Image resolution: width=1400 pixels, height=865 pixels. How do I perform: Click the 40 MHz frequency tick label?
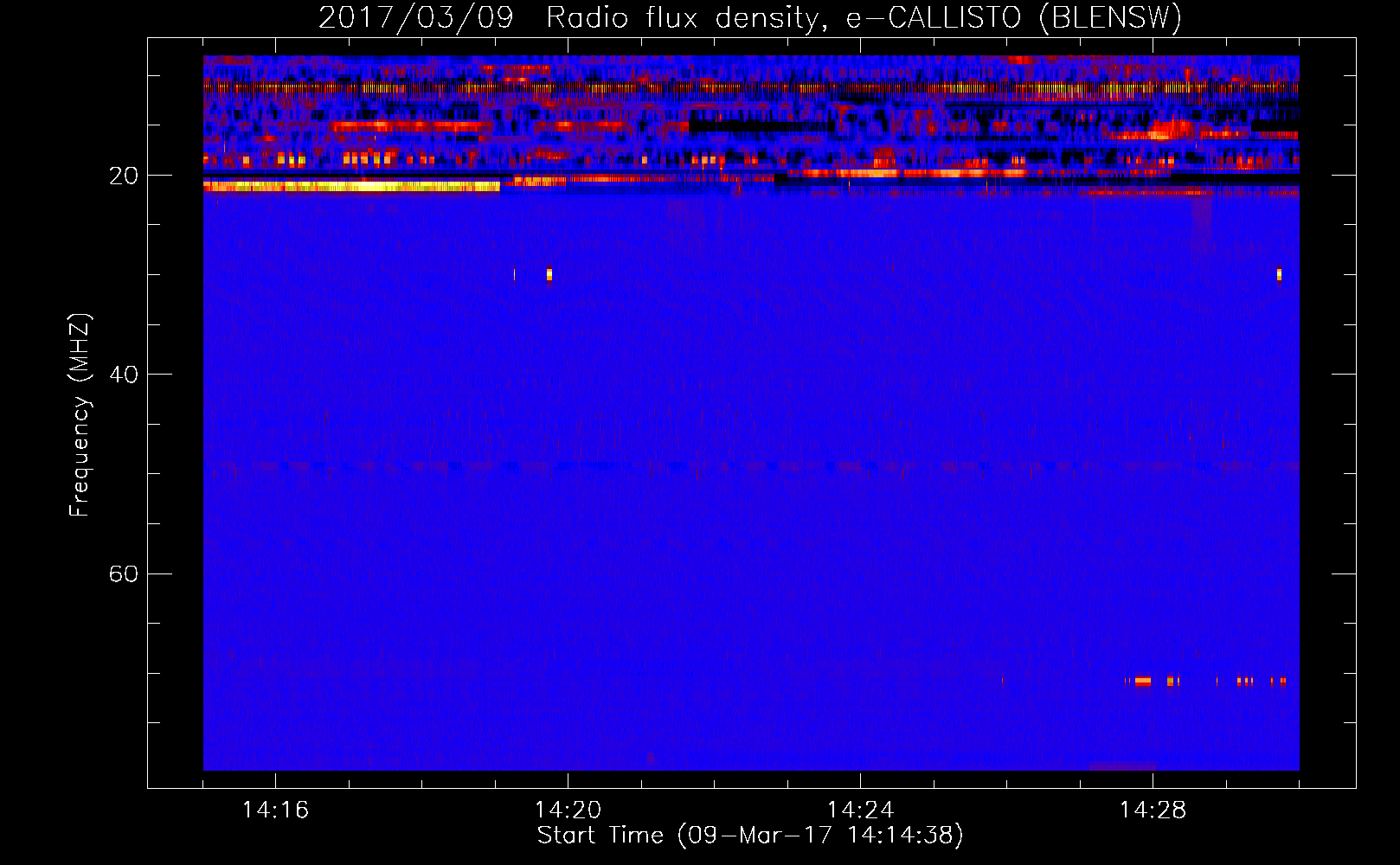[x=124, y=375]
